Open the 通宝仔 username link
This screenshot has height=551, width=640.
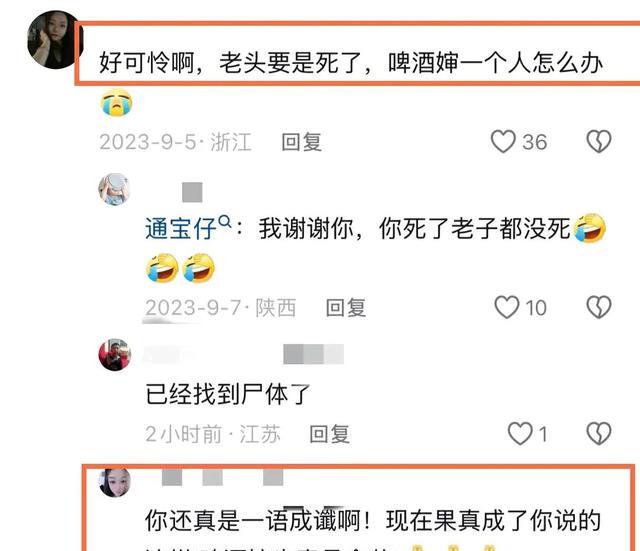(x=180, y=229)
